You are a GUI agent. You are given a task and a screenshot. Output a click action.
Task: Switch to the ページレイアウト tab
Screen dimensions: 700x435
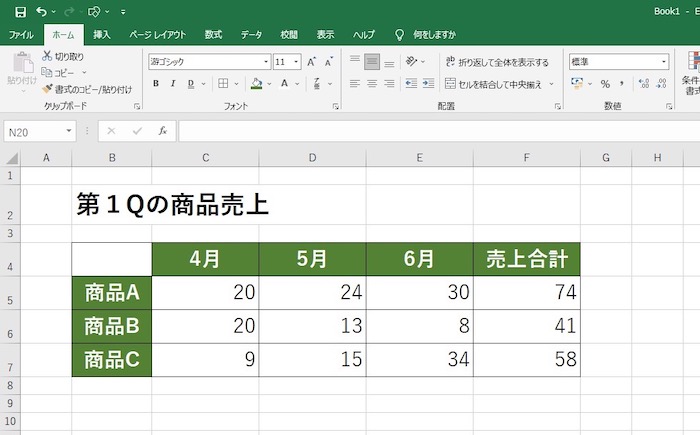pyautogui.click(x=158, y=35)
